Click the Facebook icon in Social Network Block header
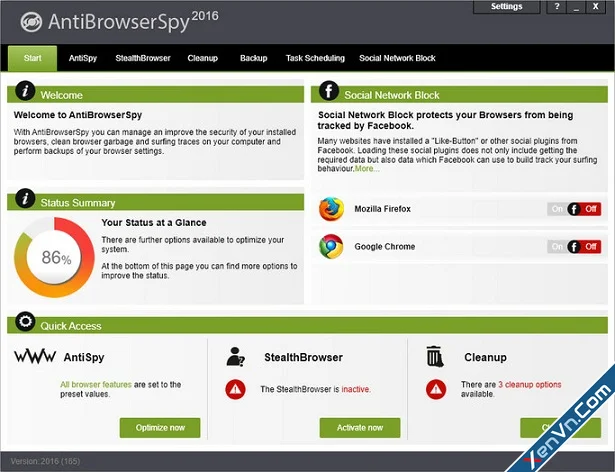Image resolution: width=615 pixels, height=472 pixels. coord(329,91)
